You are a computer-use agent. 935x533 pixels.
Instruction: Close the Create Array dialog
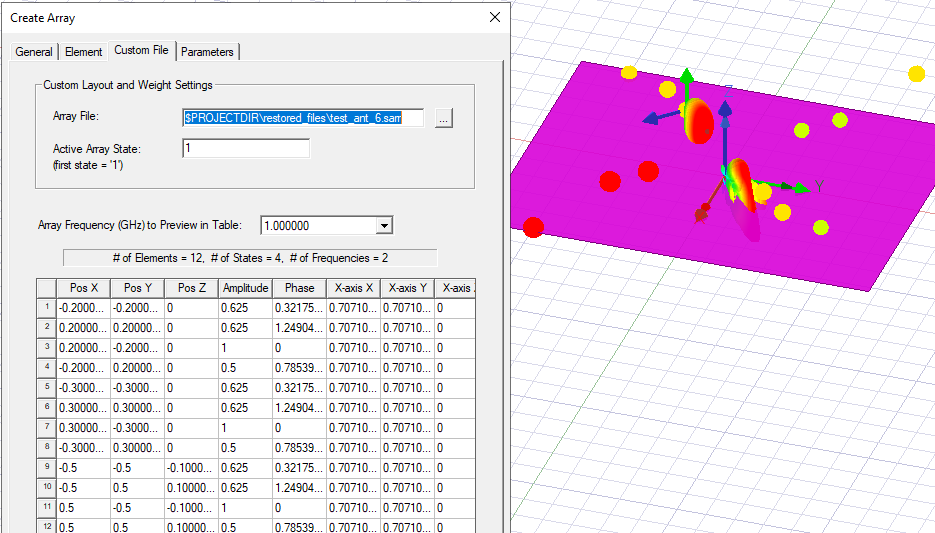coord(494,17)
